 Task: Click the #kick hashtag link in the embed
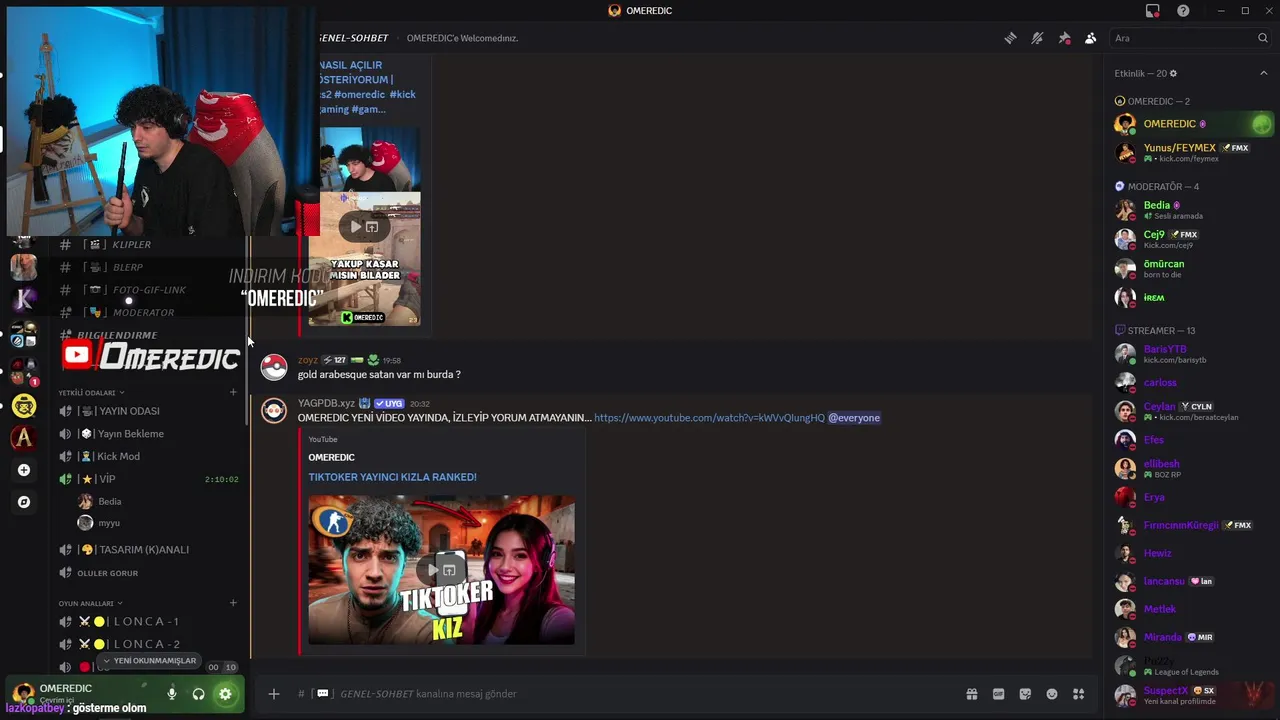[403, 94]
